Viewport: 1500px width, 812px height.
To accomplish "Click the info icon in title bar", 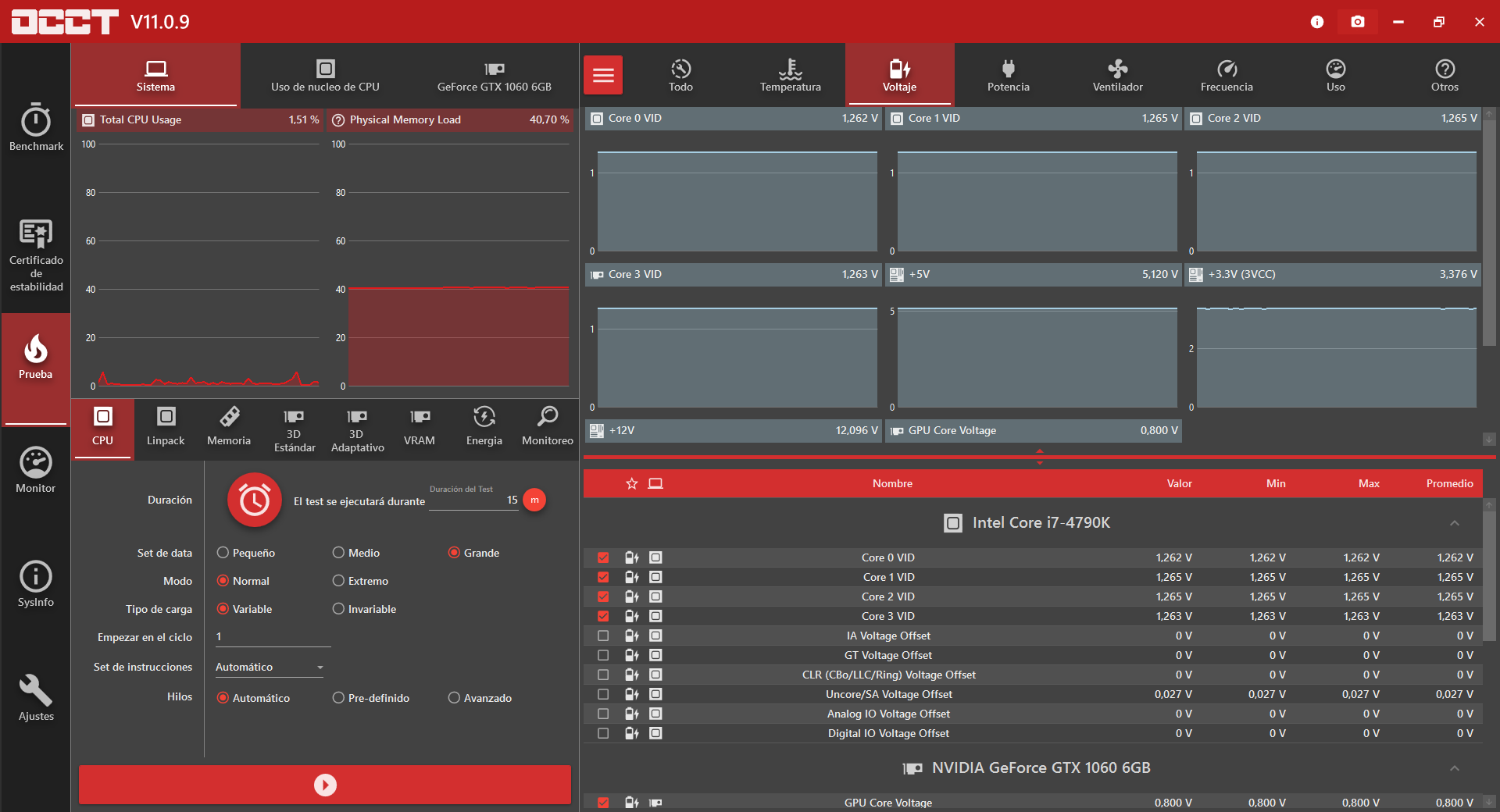I will (1317, 22).
